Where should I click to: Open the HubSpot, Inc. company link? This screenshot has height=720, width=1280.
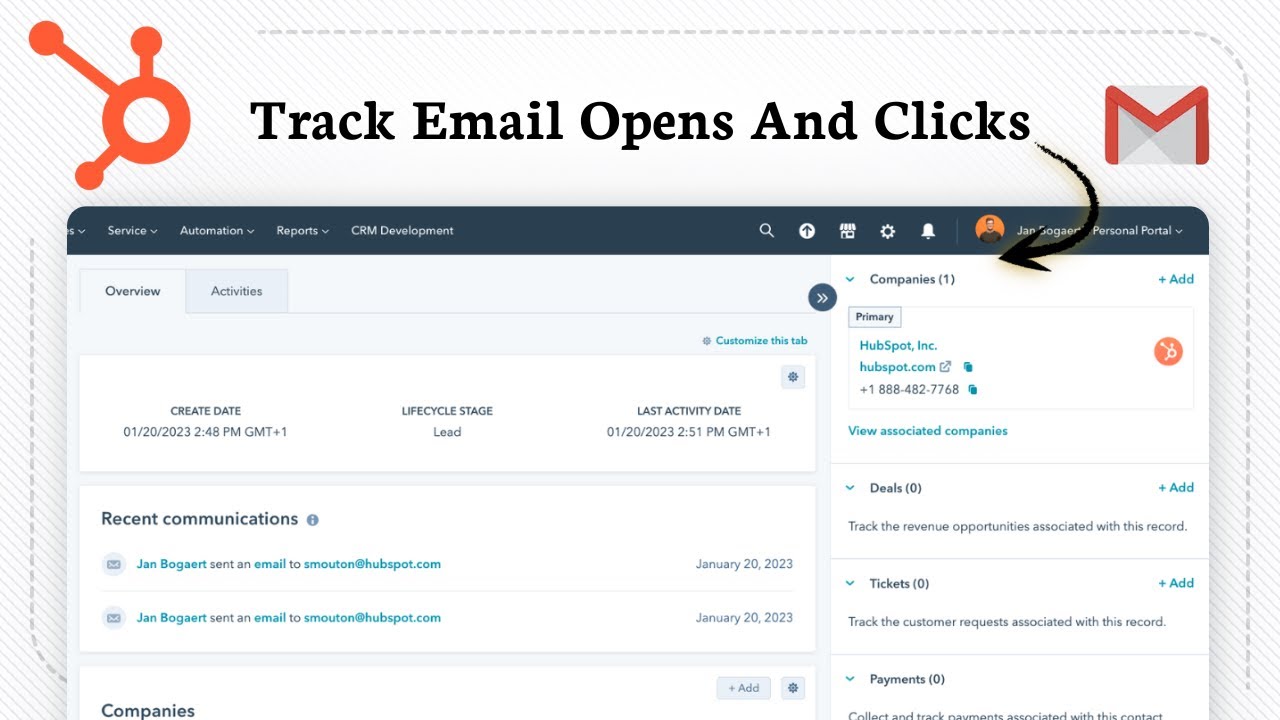(898, 346)
